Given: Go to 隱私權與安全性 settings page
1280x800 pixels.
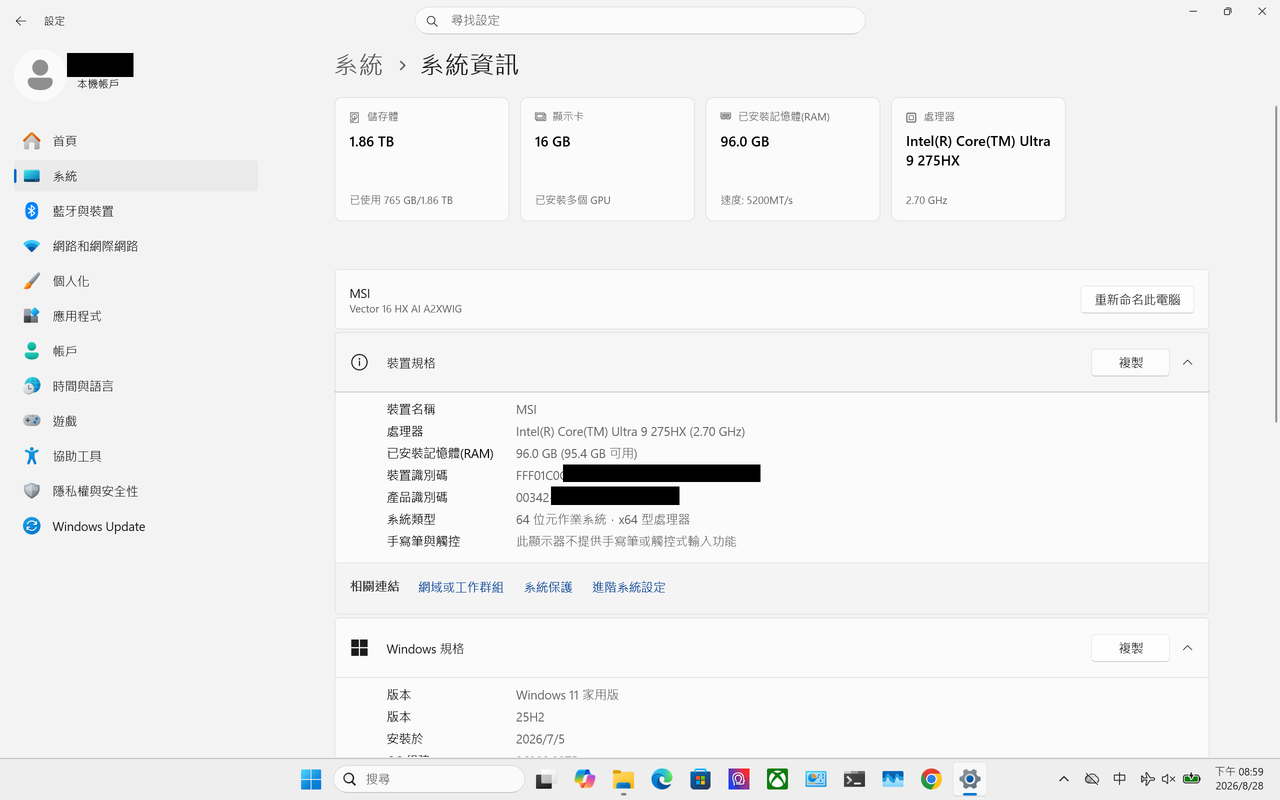Looking at the screenshot, I should point(136,491).
